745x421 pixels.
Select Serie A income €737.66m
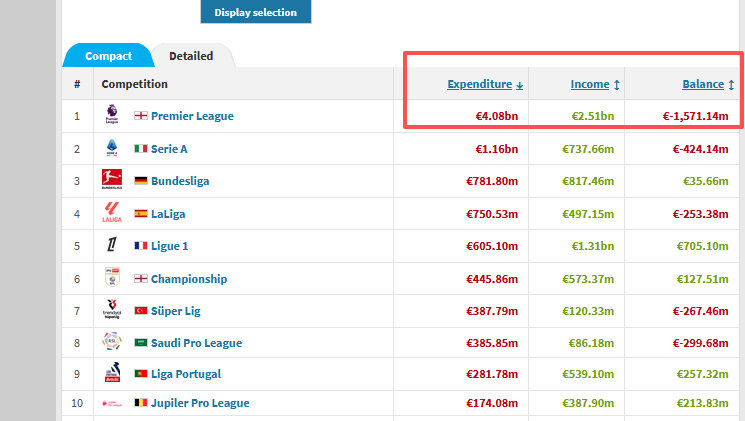[x=588, y=149]
